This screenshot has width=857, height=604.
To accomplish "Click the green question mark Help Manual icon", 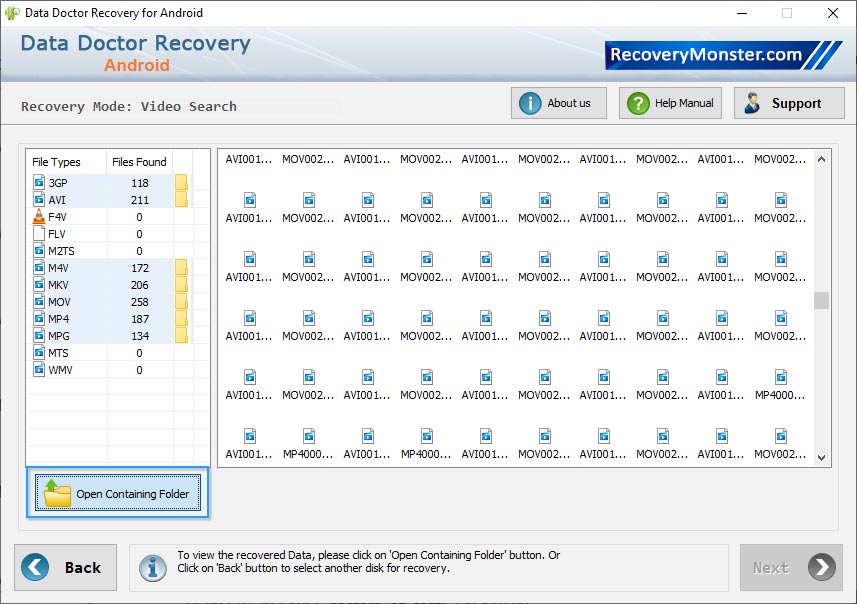I will (x=637, y=103).
